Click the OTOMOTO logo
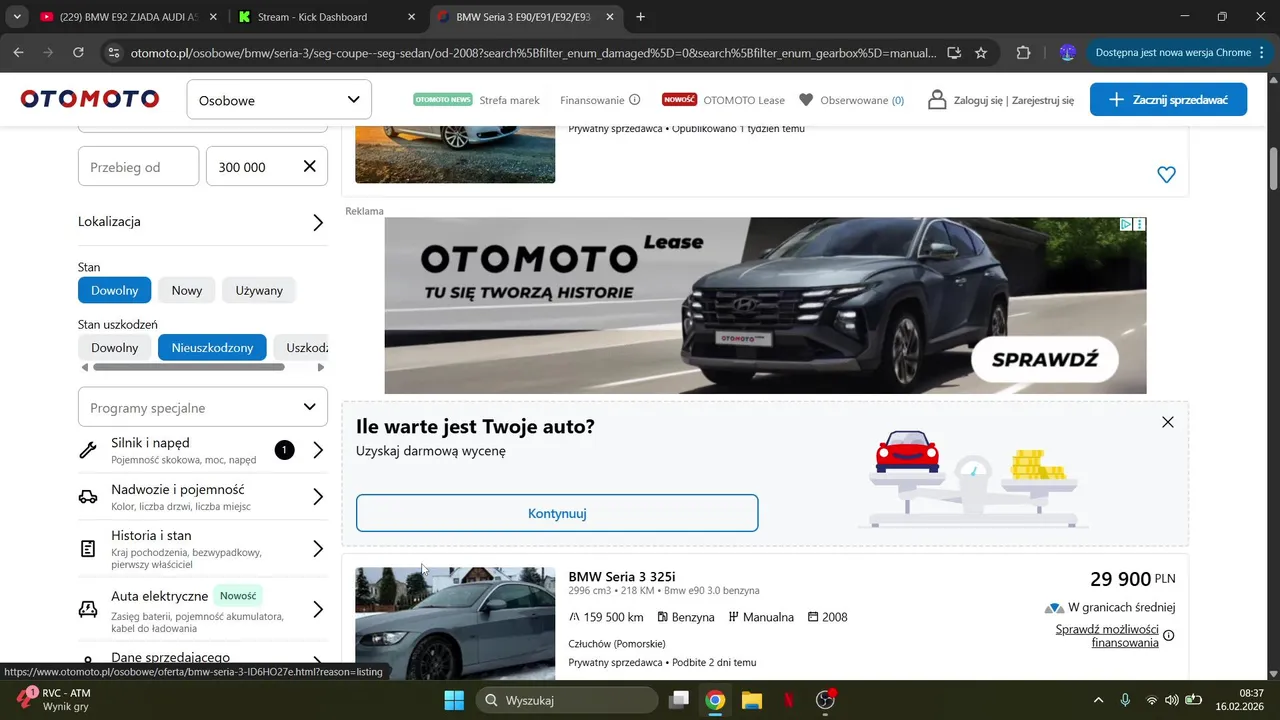1280x720 pixels. [x=90, y=99]
